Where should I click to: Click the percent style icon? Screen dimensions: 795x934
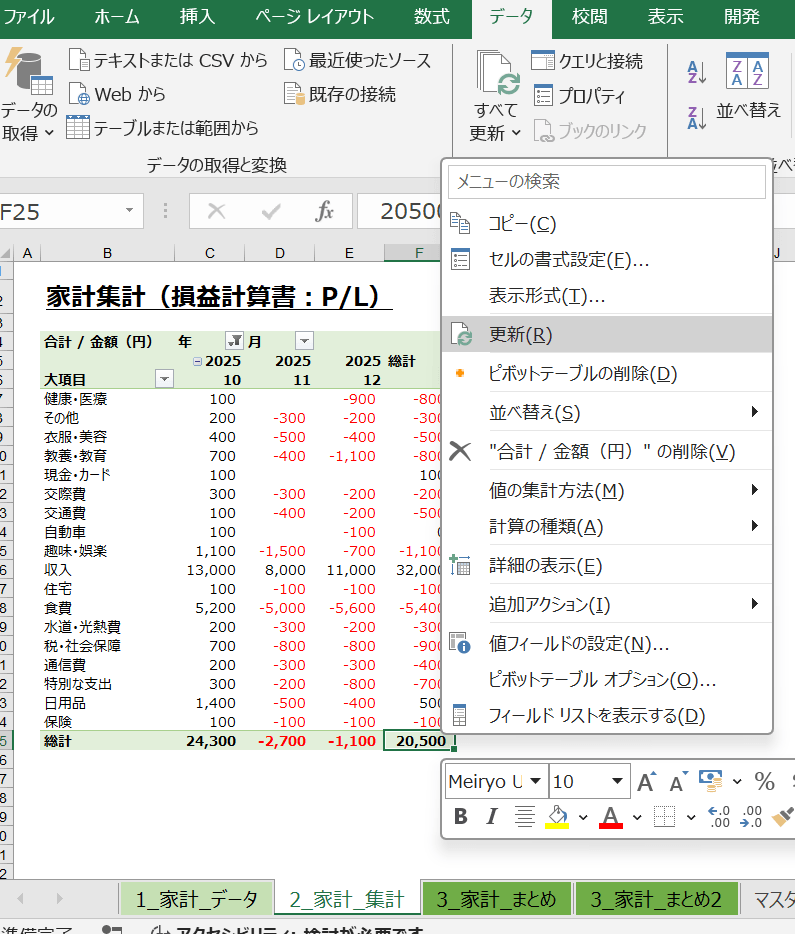[x=764, y=781]
